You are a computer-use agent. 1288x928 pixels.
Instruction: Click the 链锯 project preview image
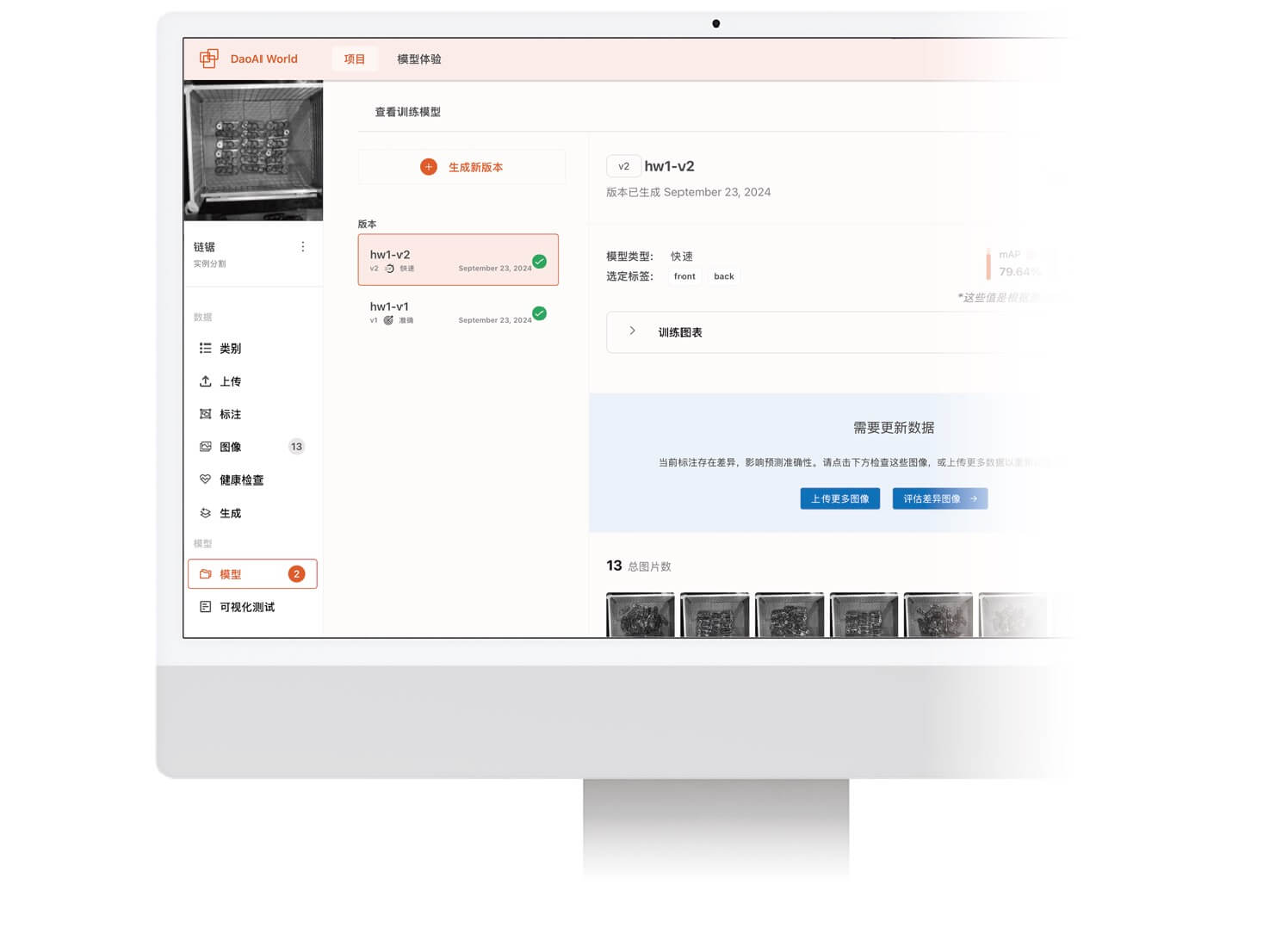click(253, 151)
